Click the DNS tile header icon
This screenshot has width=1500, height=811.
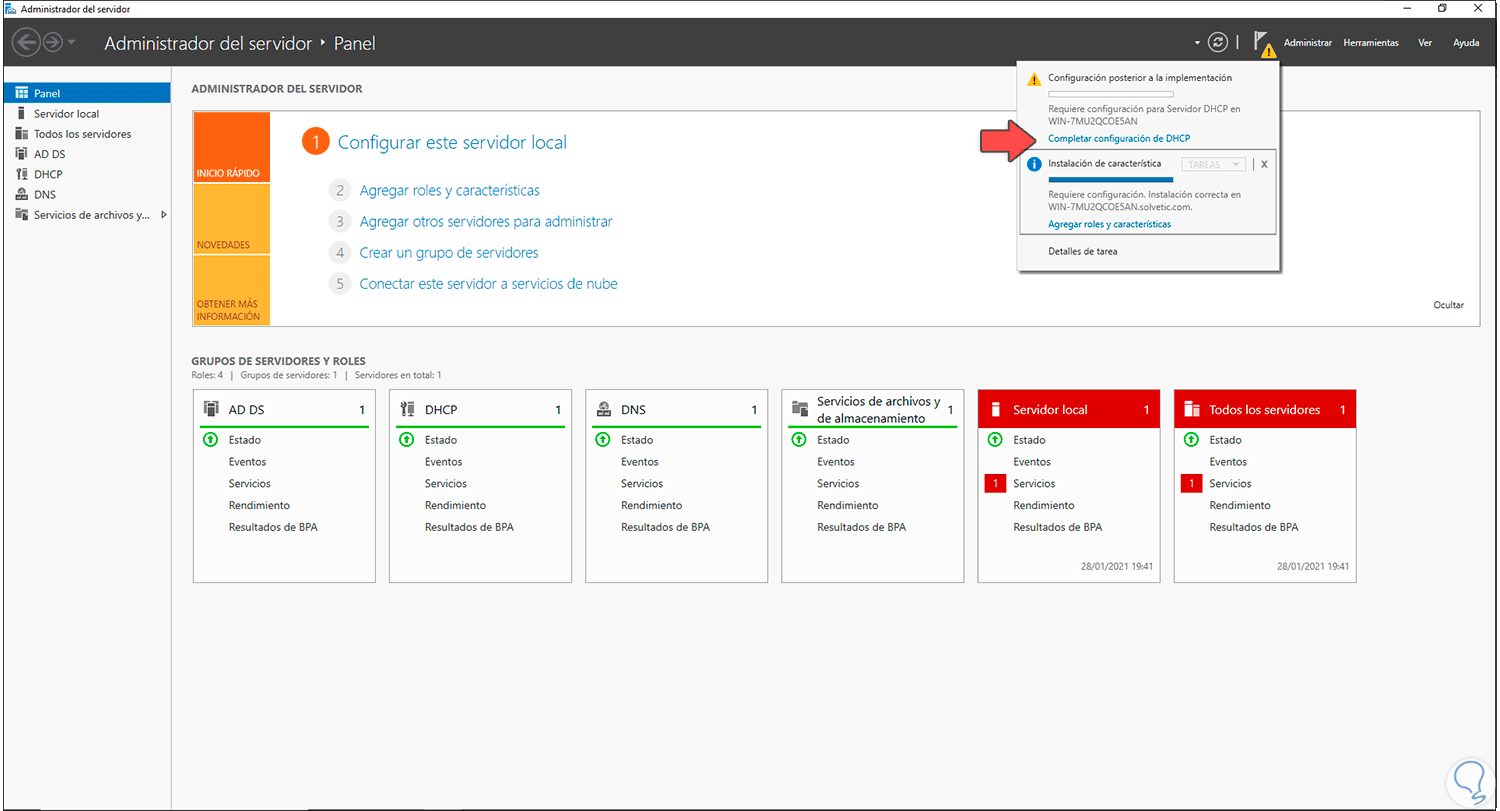coord(603,409)
